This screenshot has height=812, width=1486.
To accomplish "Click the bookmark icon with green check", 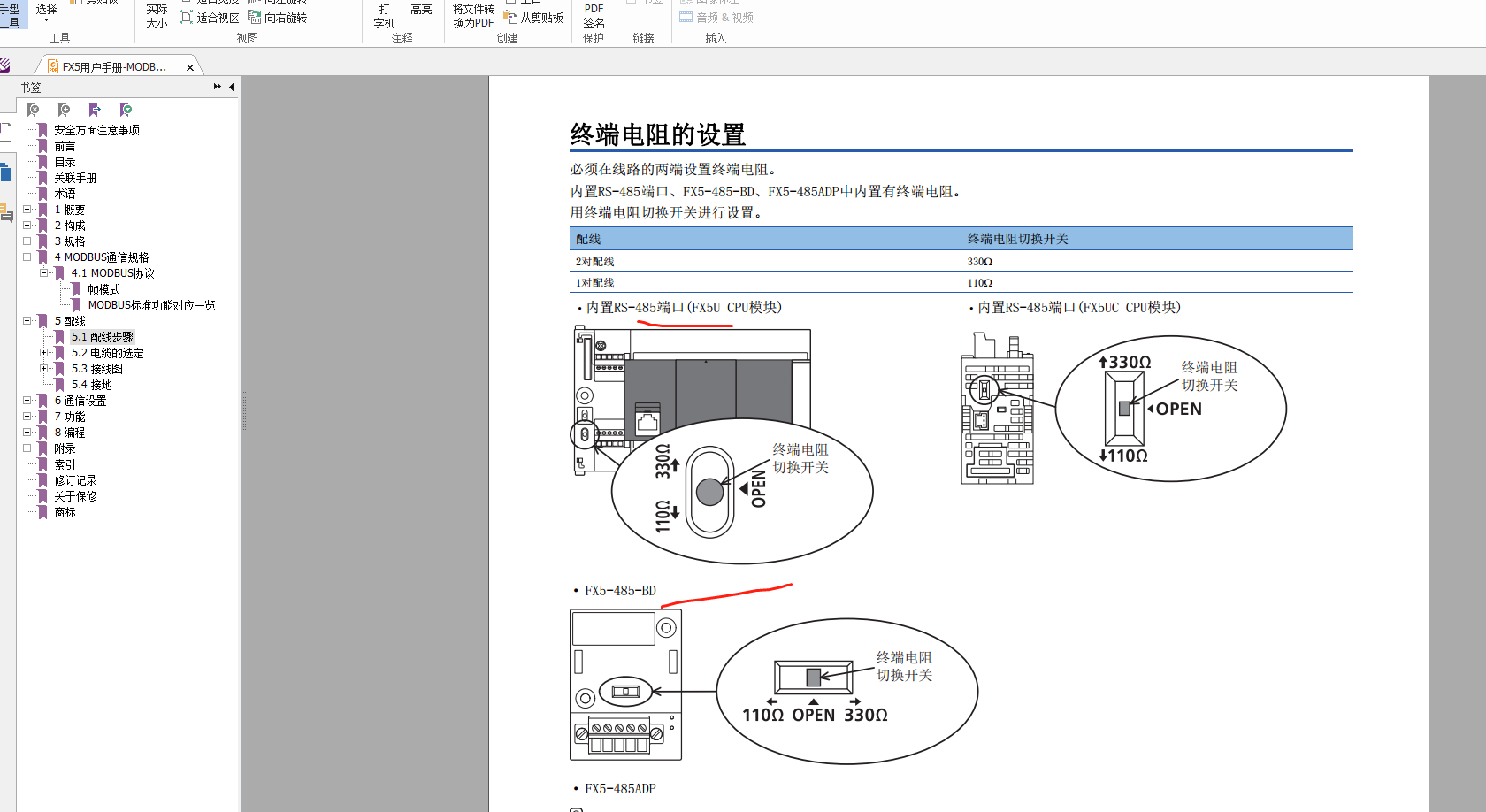I will tap(126, 110).
